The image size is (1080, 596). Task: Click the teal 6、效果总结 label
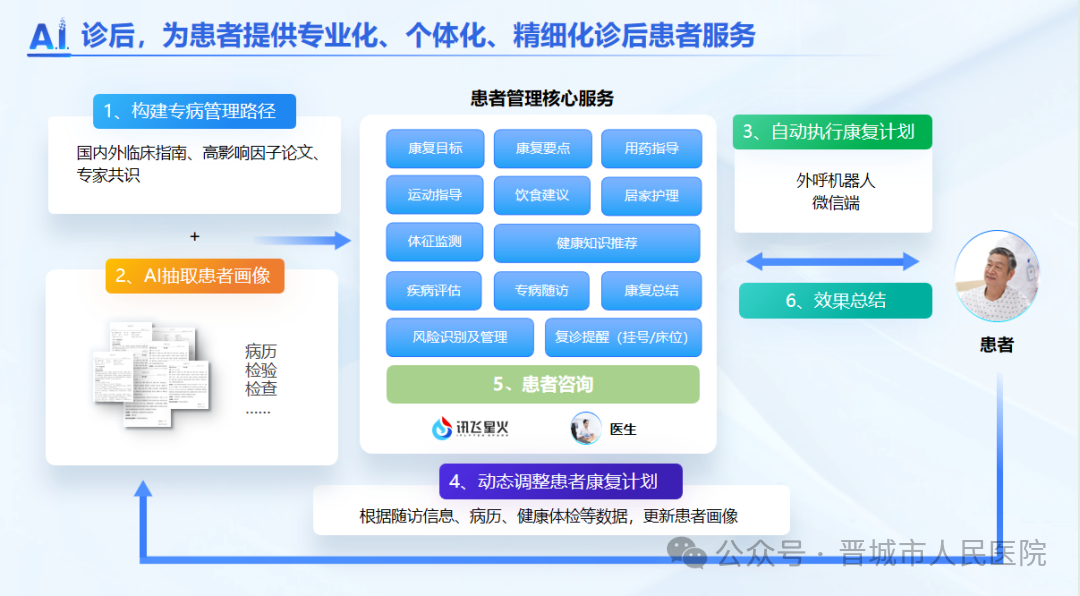[x=835, y=300]
